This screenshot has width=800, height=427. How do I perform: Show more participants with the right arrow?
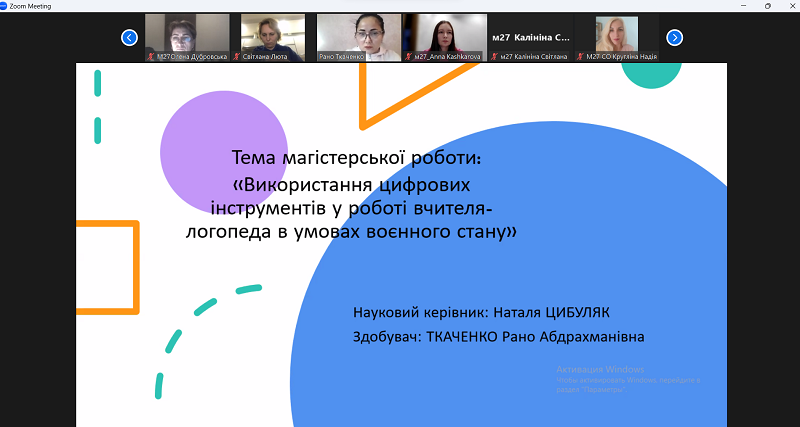coord(674,38)
